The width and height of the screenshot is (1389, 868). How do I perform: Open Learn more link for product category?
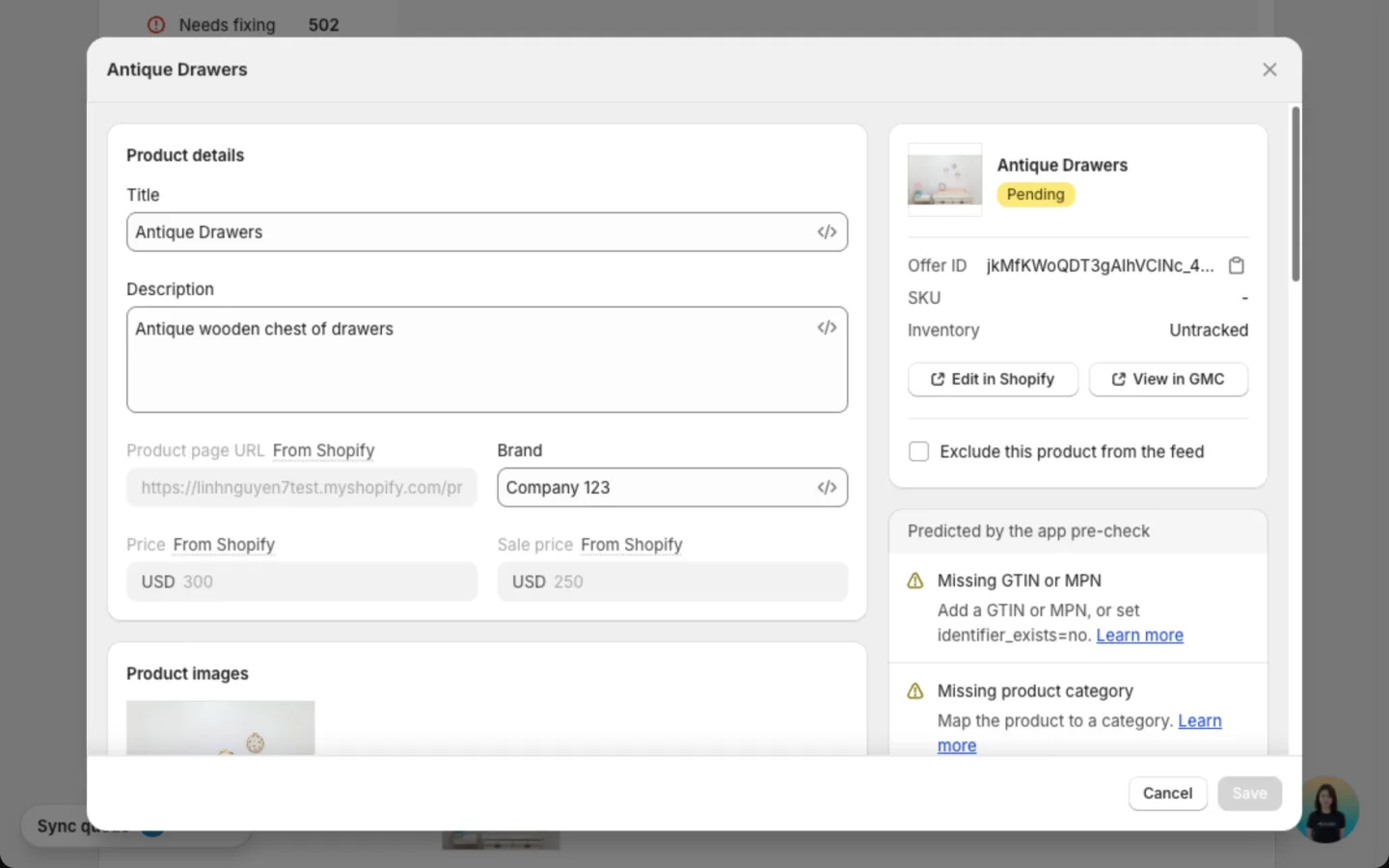(1199, 721)
